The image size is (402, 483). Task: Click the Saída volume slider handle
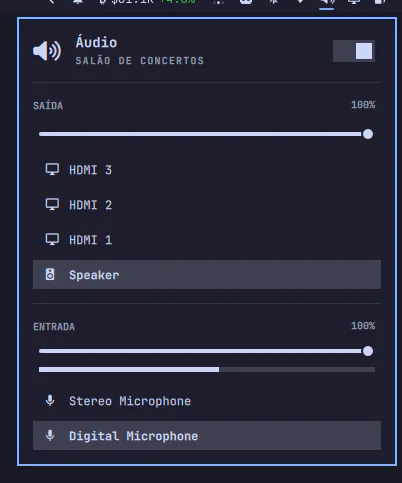tap(368, 134)
